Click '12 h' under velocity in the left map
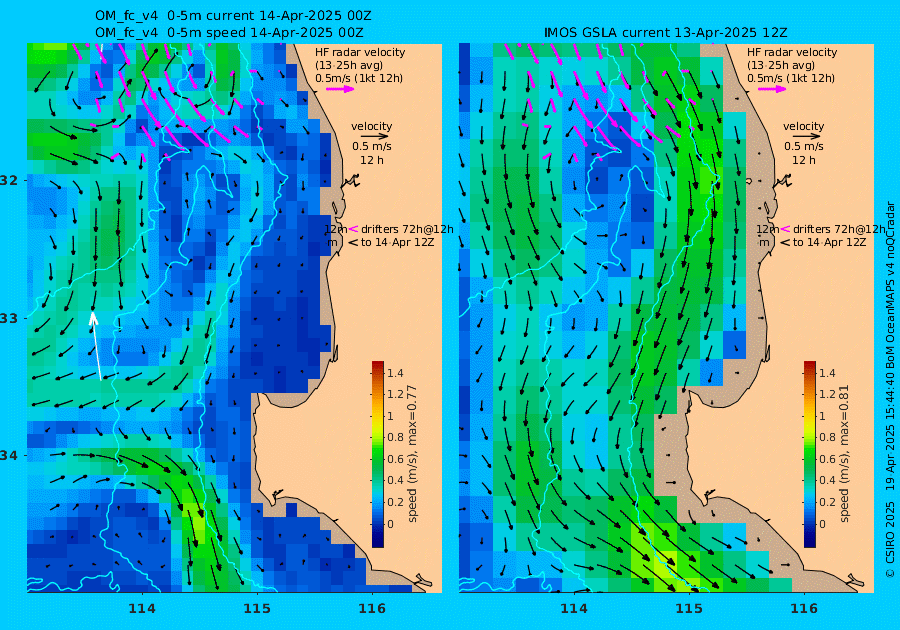 tap(372, 160)
